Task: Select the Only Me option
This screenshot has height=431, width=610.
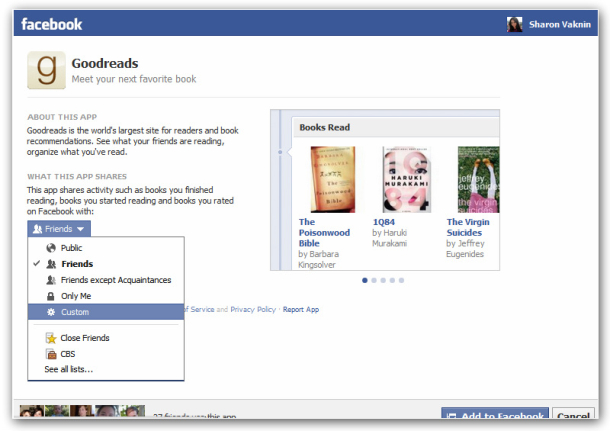Action: click(106, 296)
